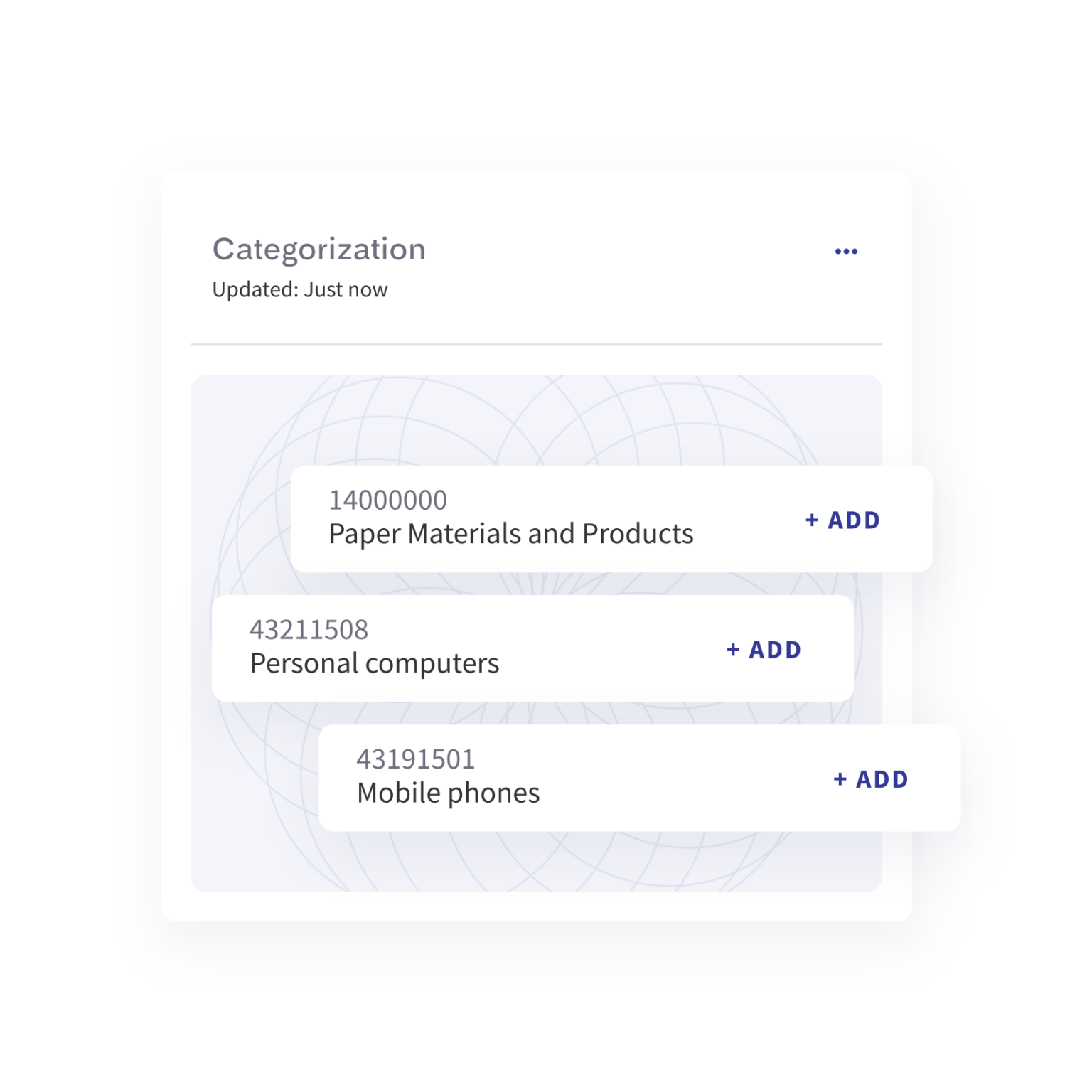Select the code 14000000

click(387, 500)
